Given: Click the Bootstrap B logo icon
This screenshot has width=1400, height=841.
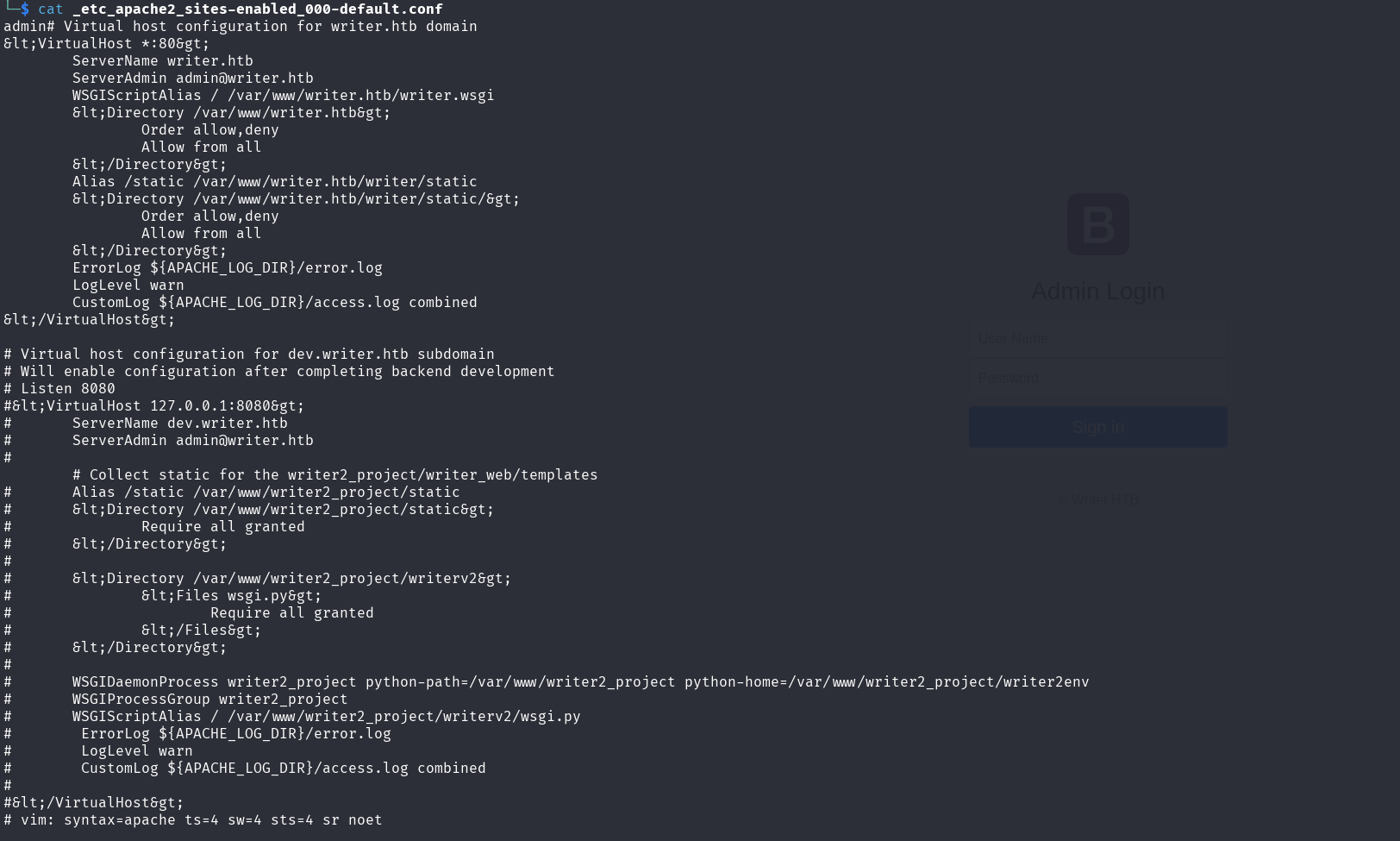Looking at the screenshot, I should (1097, 224).
